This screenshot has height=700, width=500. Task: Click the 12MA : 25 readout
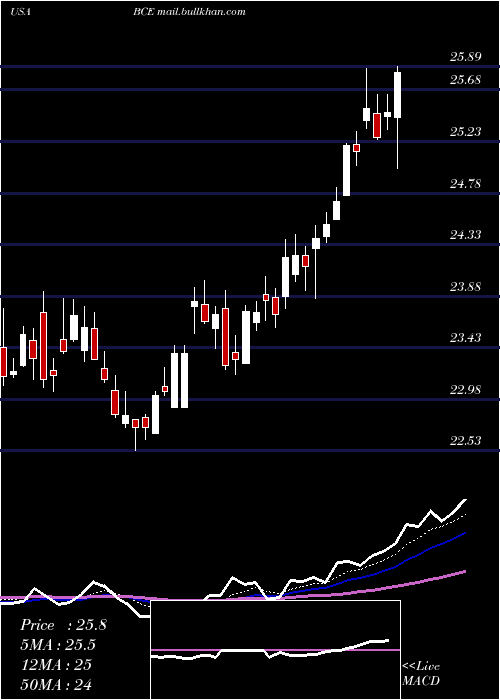pyautogui.click(x=56, y=664)
